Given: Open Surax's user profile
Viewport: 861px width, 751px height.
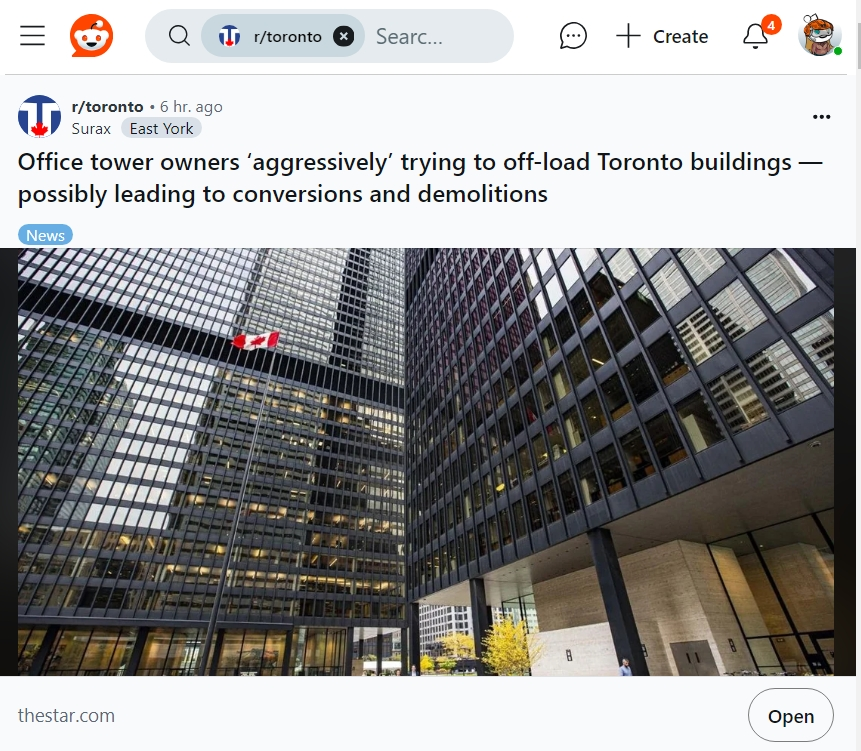Looking at the screenshot, I should tap(91, 128).
